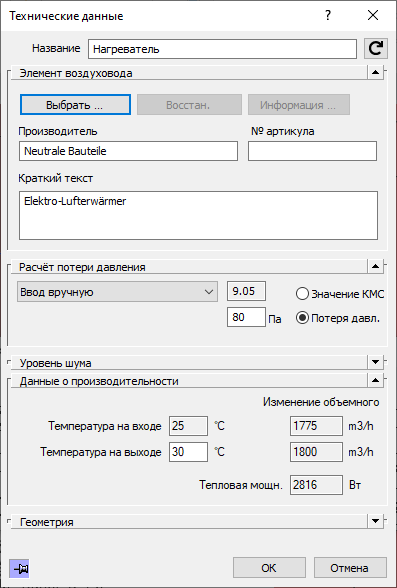Click the Отмена button
Image resolution: width=397 pixels, height=588 pixels.
[x=350, y=568]
